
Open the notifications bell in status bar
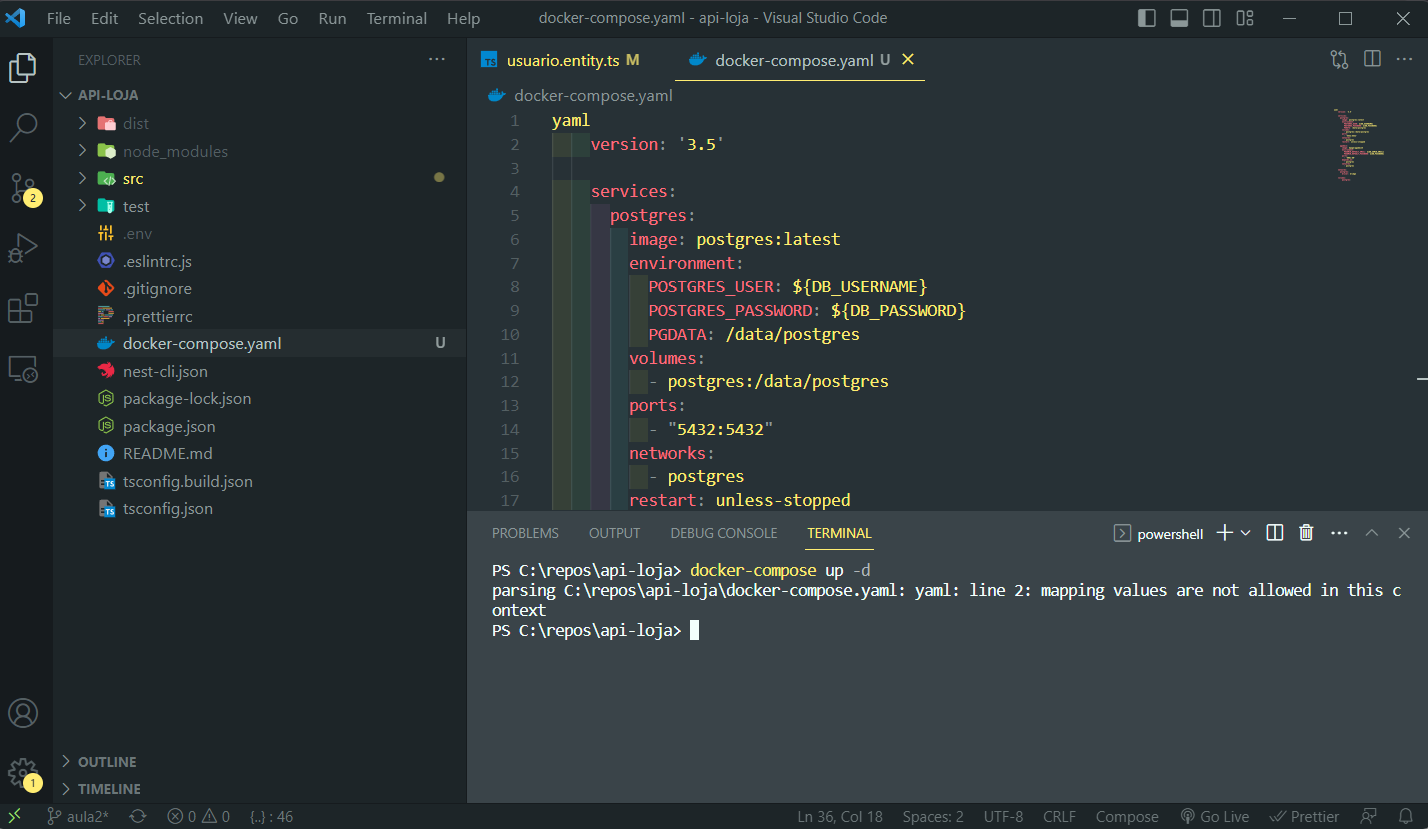[x=1406, y=816]
